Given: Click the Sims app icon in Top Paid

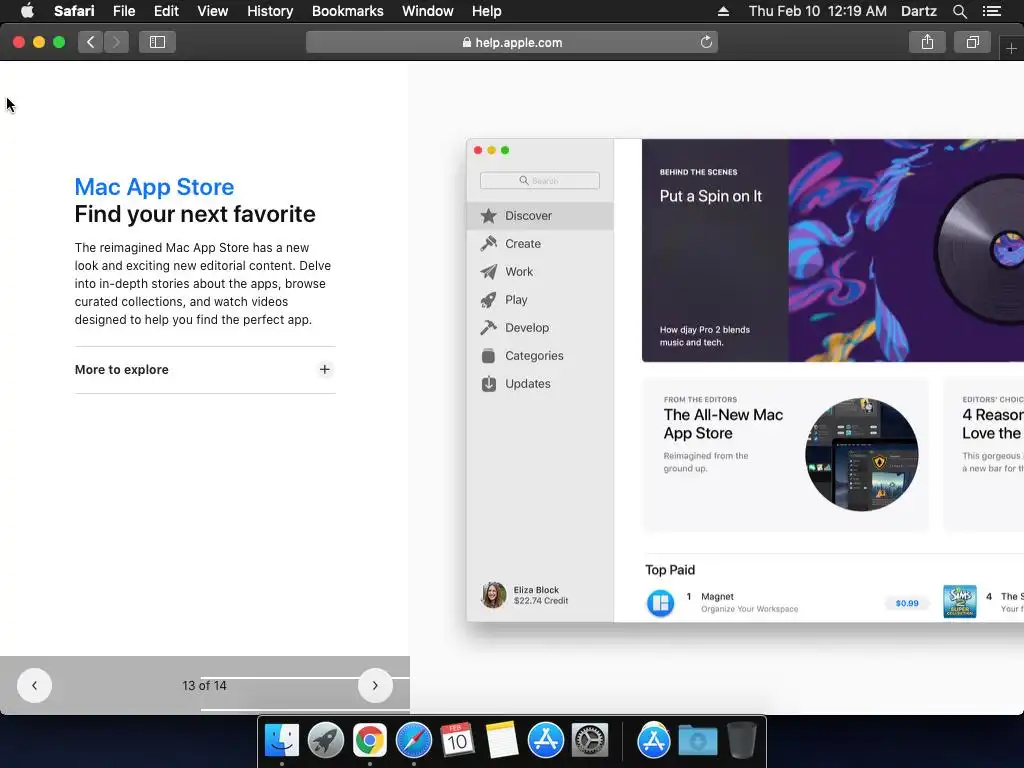Looking at the screenshot, I should point(959,601).
